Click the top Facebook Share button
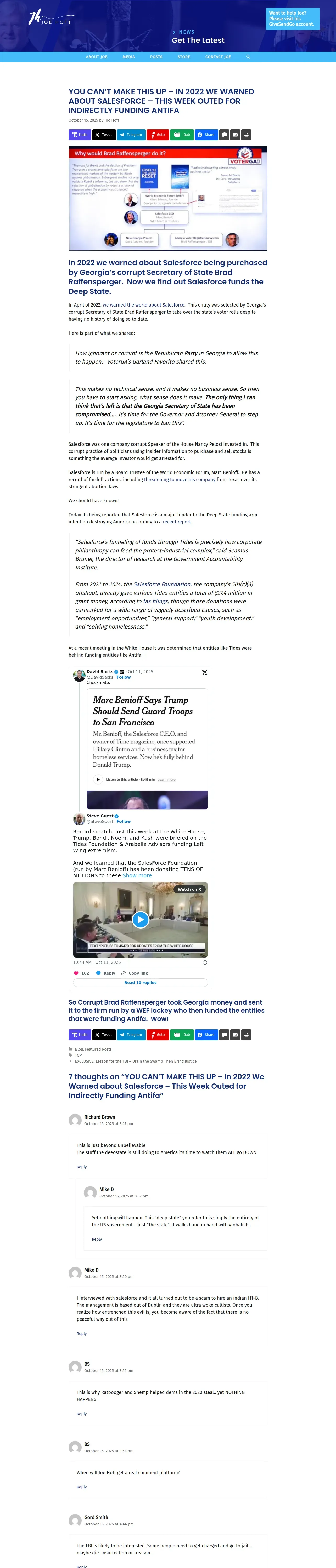Image resolution: width=336 pixels, height=1568 pixels. (x=206, y=135)
